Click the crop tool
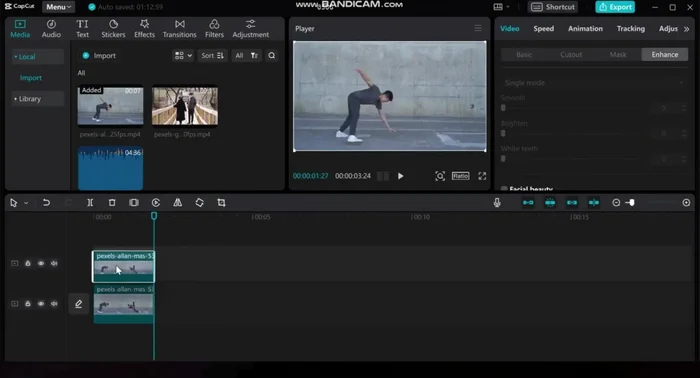This screenshot has height=378, width=700. click(221, 203)
